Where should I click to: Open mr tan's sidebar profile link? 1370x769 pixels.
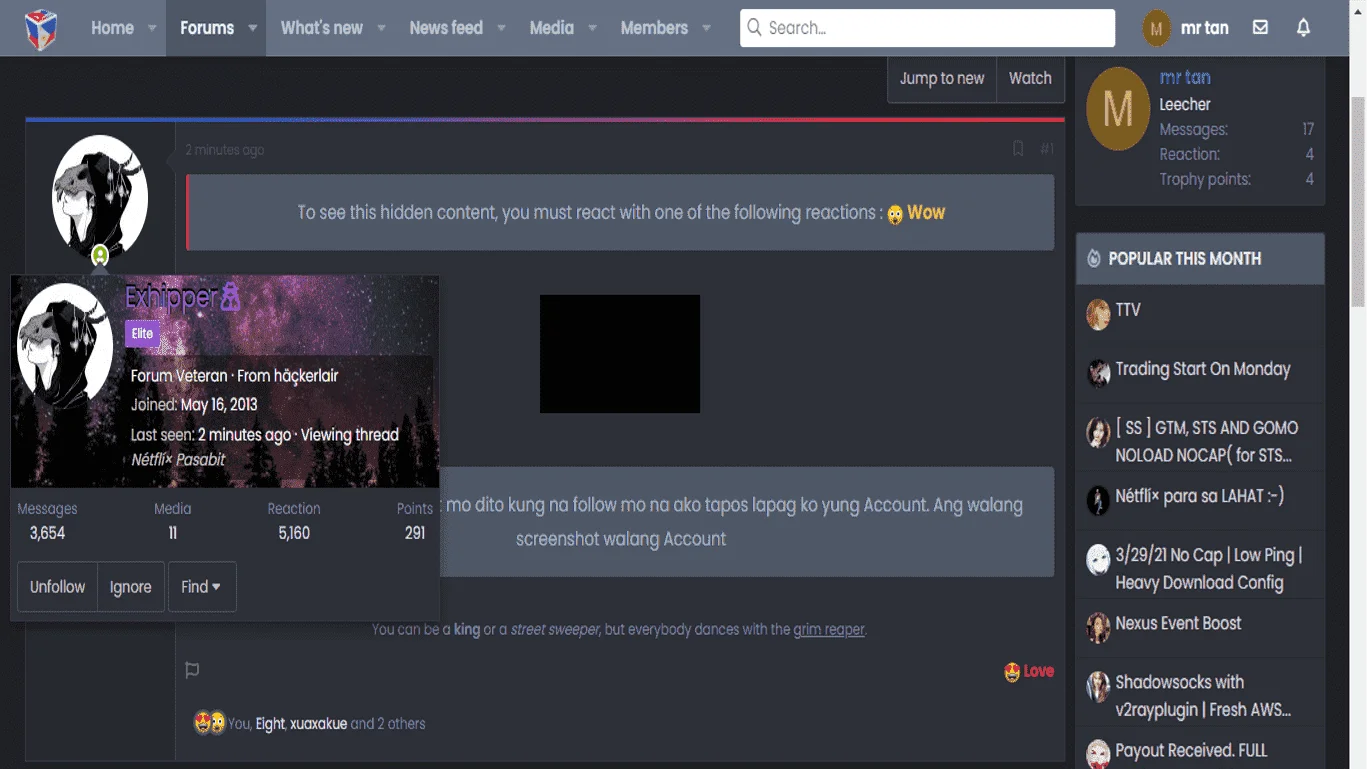[x=1185, y=78]
